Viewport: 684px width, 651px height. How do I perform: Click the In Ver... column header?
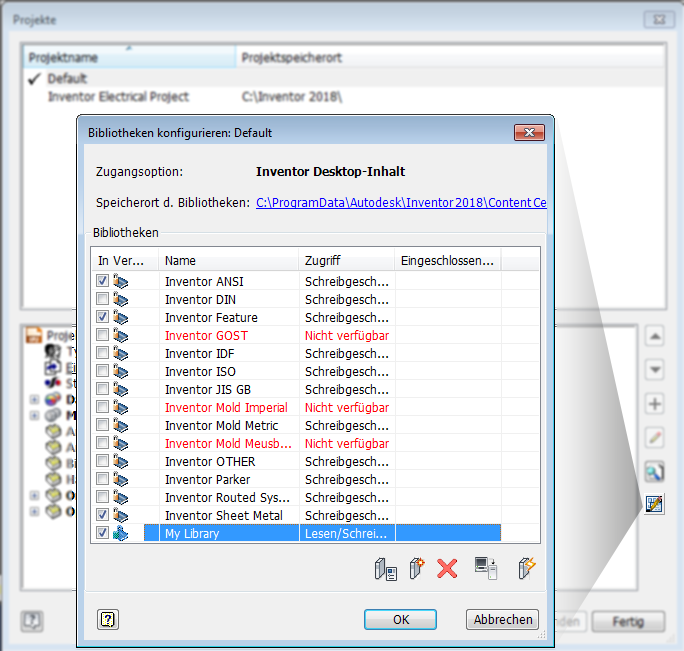coord(125,260)
